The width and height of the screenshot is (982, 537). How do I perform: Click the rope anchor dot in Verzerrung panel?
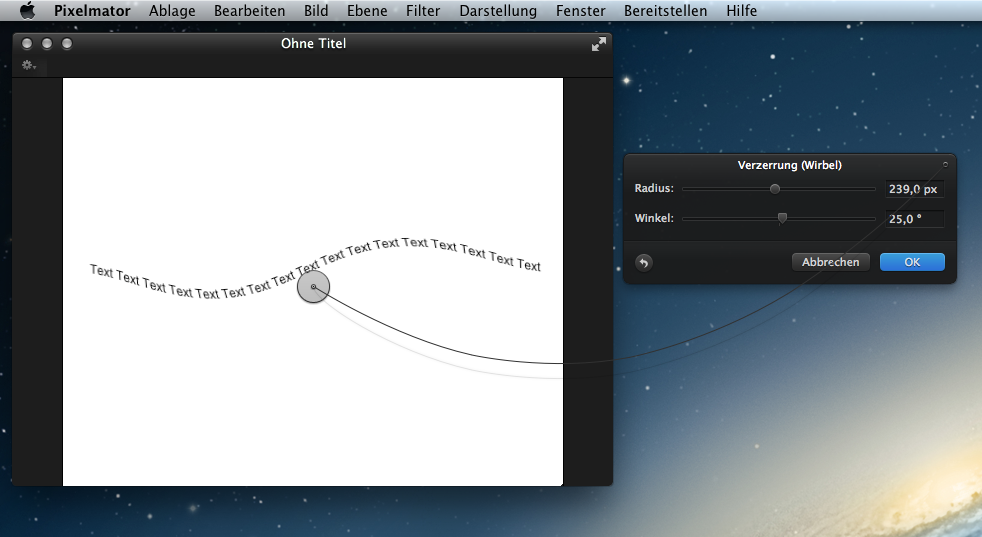click(945, 164)
